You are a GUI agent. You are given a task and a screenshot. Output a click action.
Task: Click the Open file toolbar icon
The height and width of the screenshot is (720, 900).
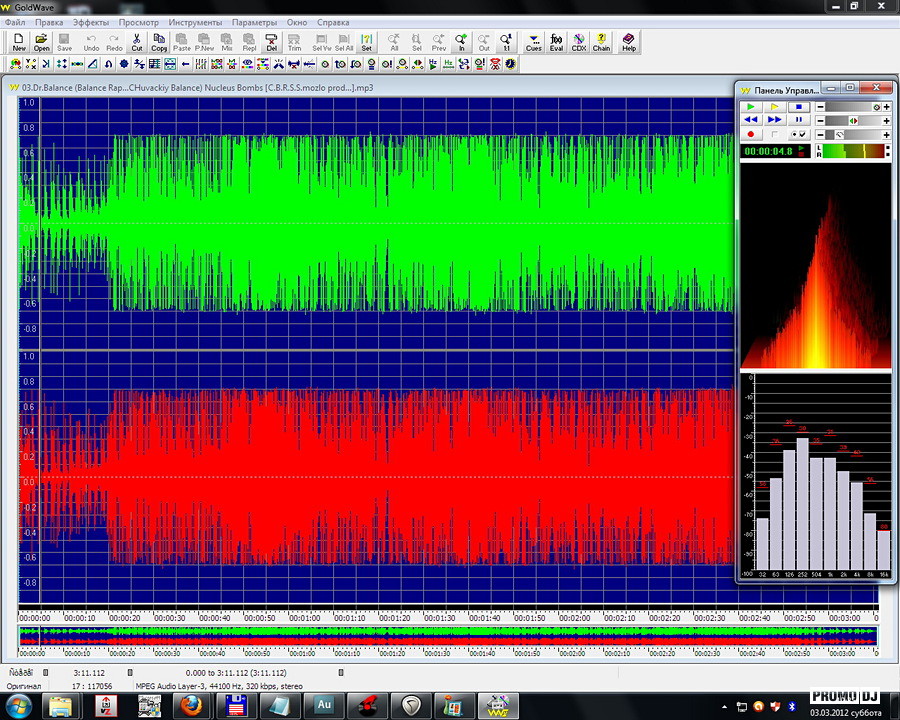(x=41, y=42)
